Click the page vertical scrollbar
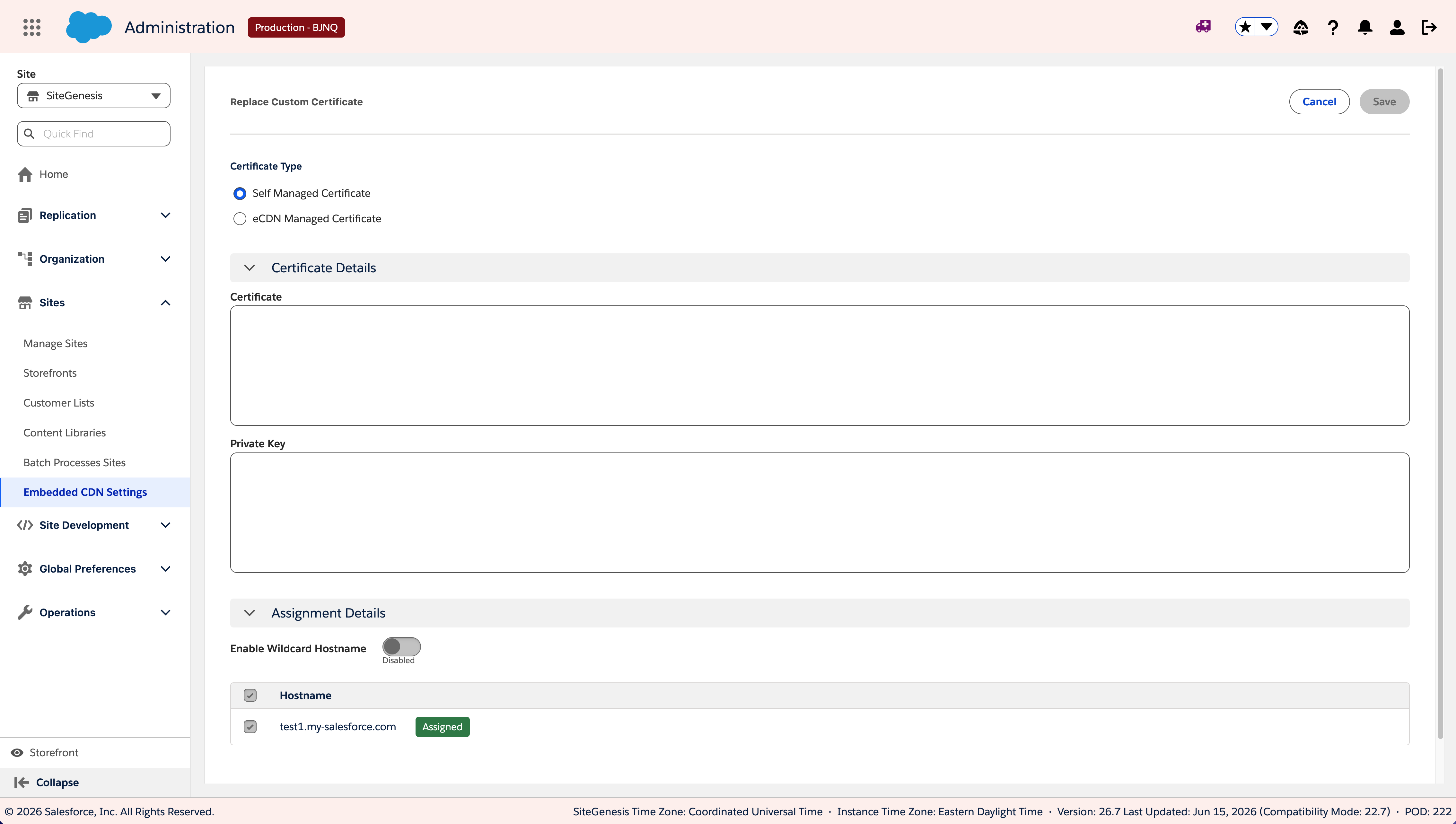Image resolution: width=1456 pixels, height=824 pixels. click(1441, 403)
